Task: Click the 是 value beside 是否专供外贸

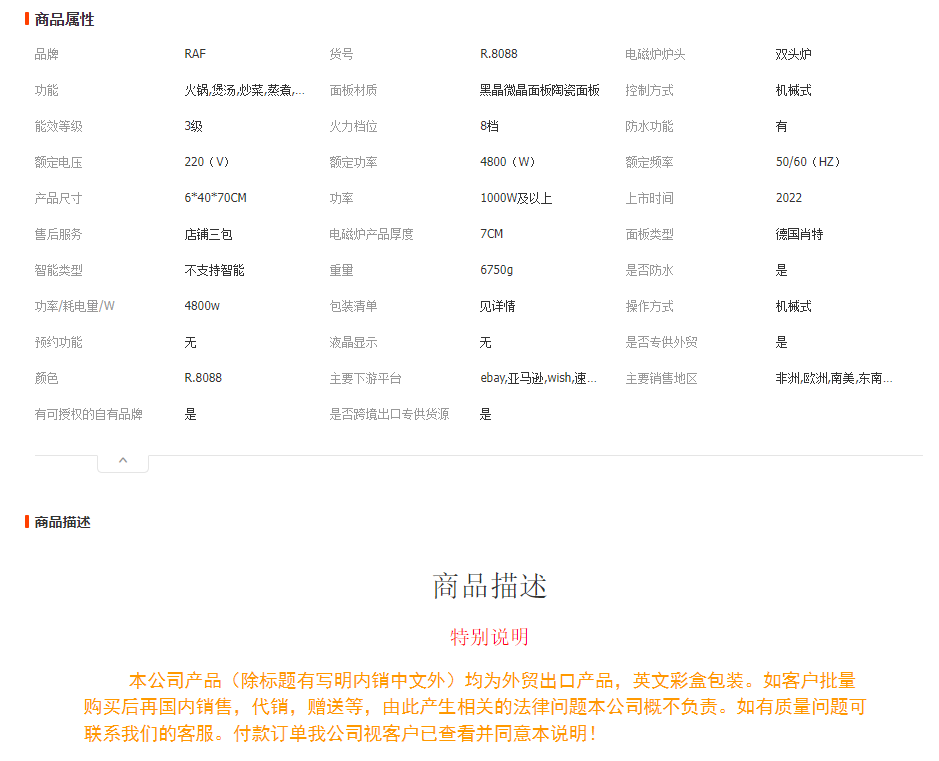Action: tap(782, 342)
